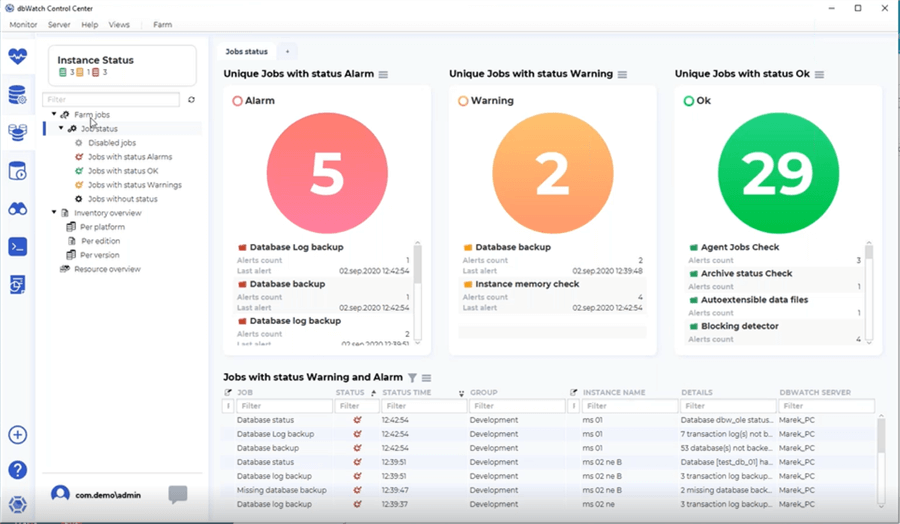Screen dimensions: 900x524
Task: Collapse the Job status tree node
Action: [x=61, y=128]
